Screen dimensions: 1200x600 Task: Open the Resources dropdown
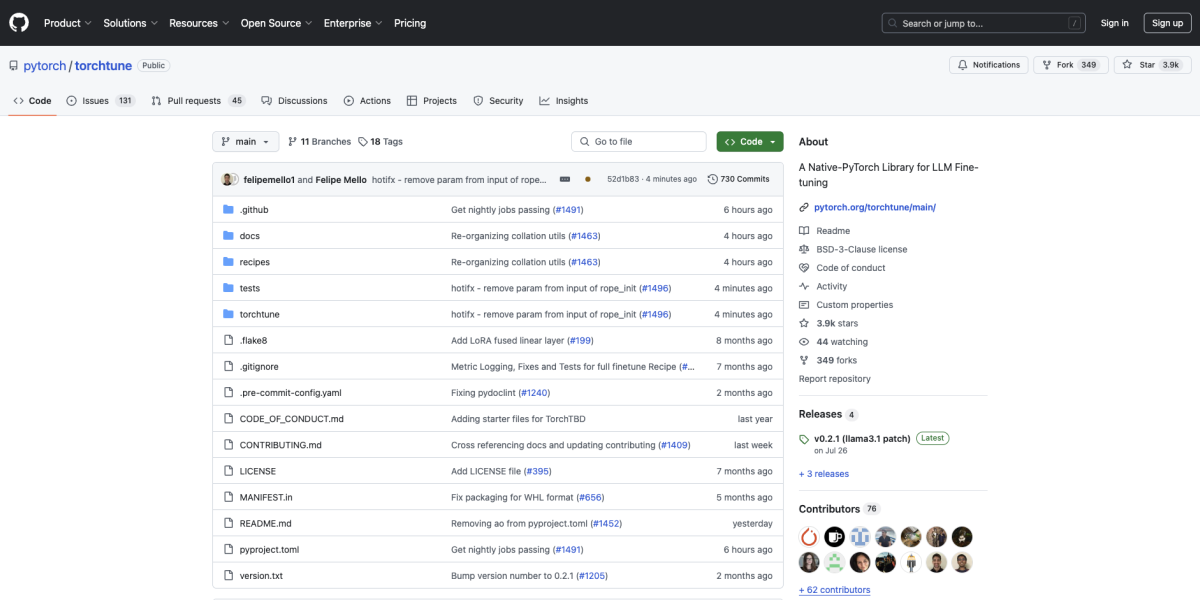coord(199,23)
